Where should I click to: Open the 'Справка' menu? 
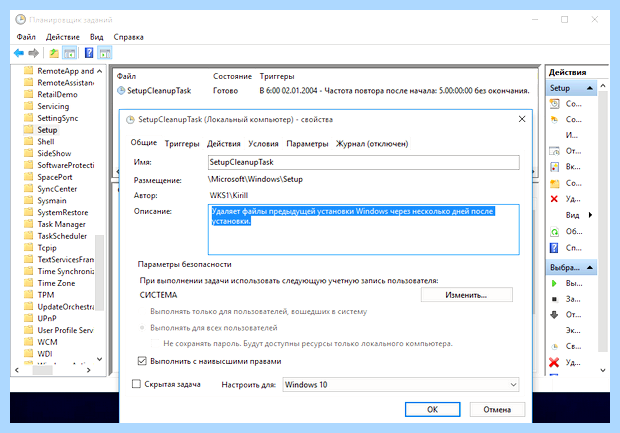129,37
